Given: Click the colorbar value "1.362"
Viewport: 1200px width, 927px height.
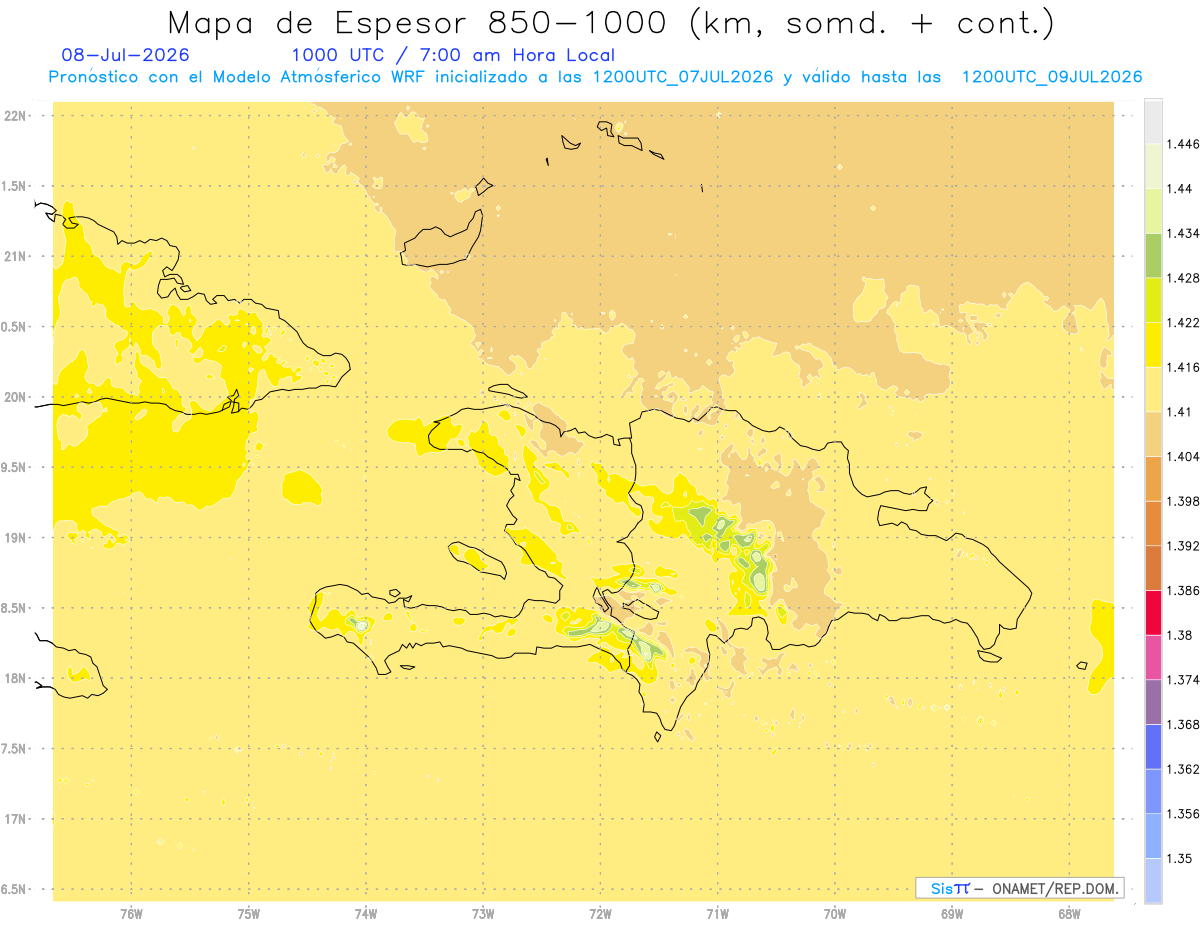Looking at the screenshot, I should pos(1181,769).
